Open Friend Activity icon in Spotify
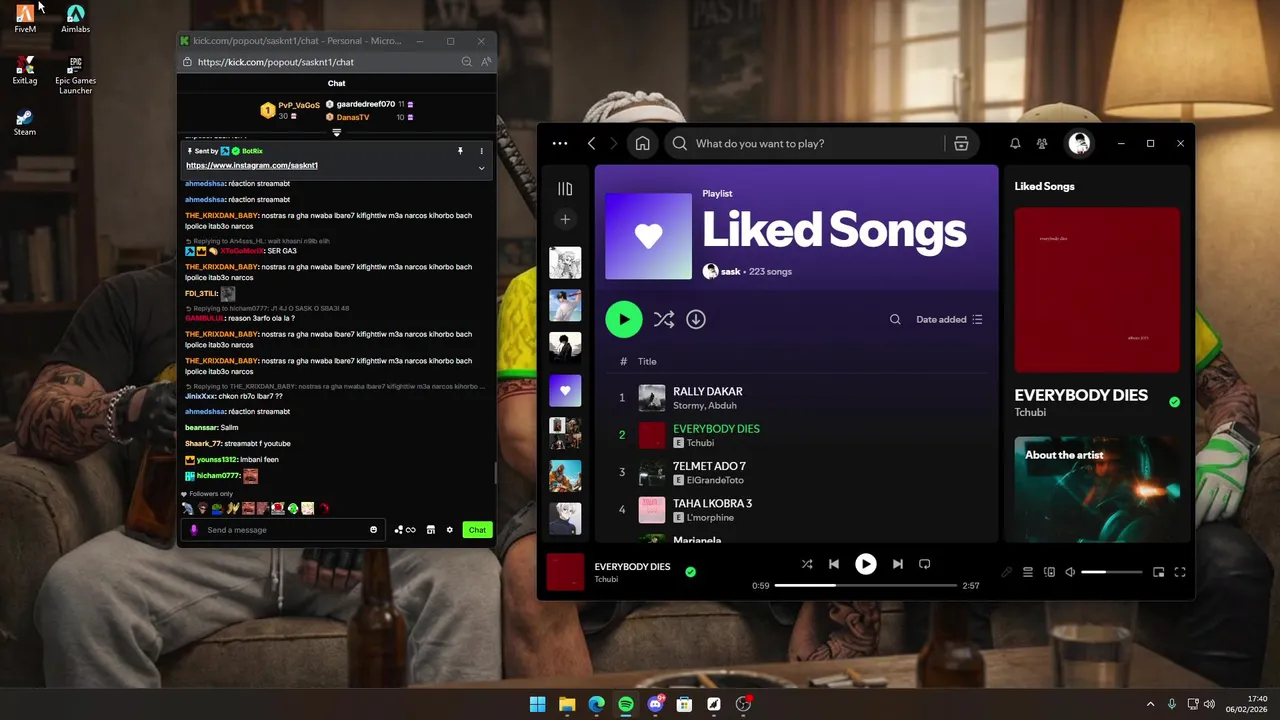 click(1042, 143)
